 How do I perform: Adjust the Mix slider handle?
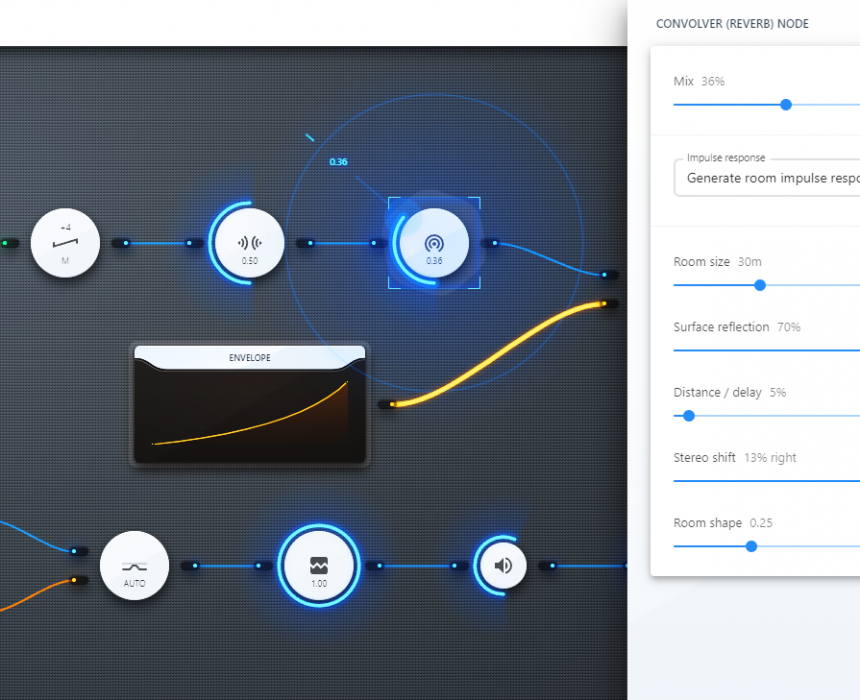[786, 104]
